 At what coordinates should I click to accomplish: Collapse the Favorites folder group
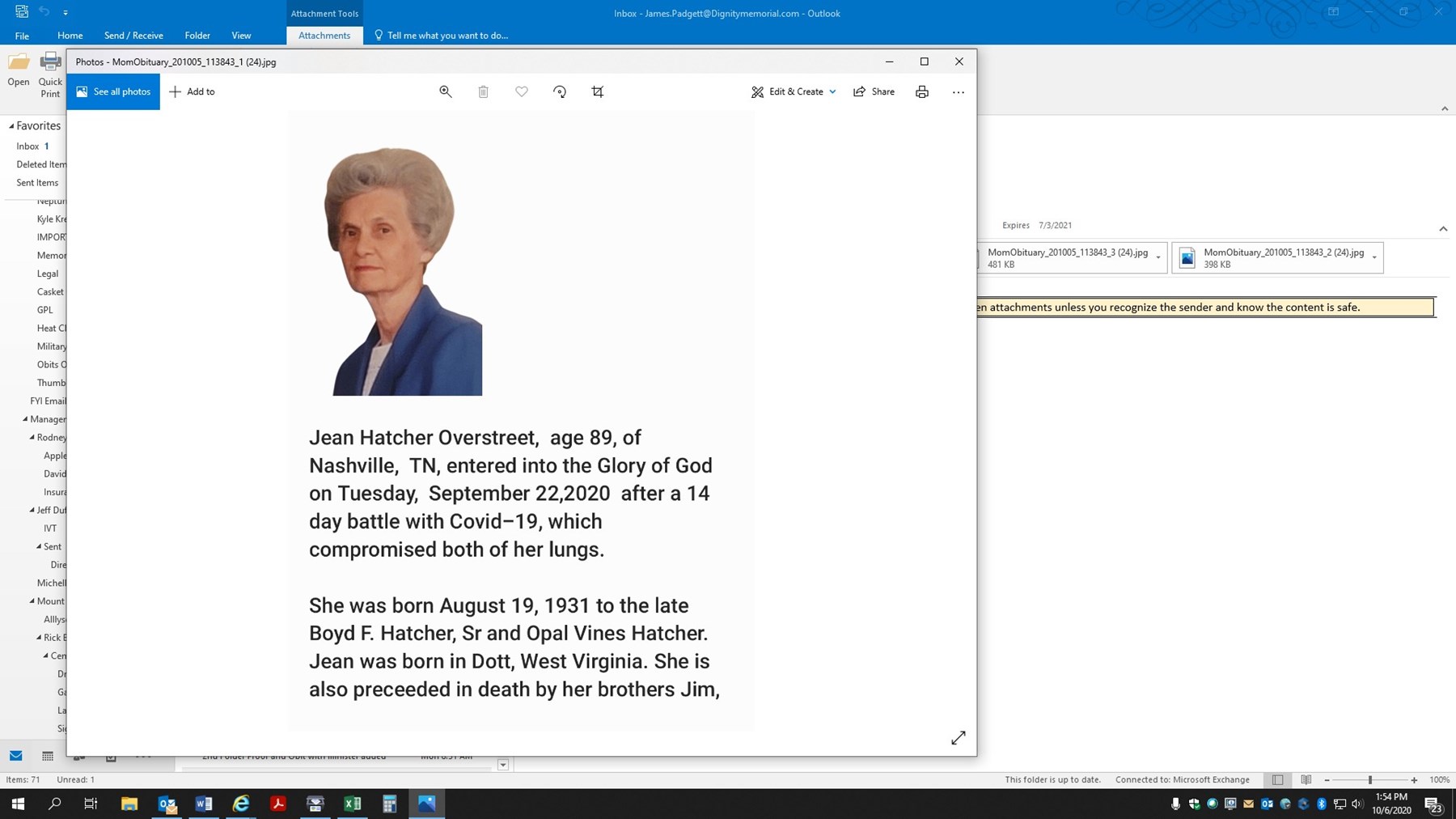coord(11,125)
